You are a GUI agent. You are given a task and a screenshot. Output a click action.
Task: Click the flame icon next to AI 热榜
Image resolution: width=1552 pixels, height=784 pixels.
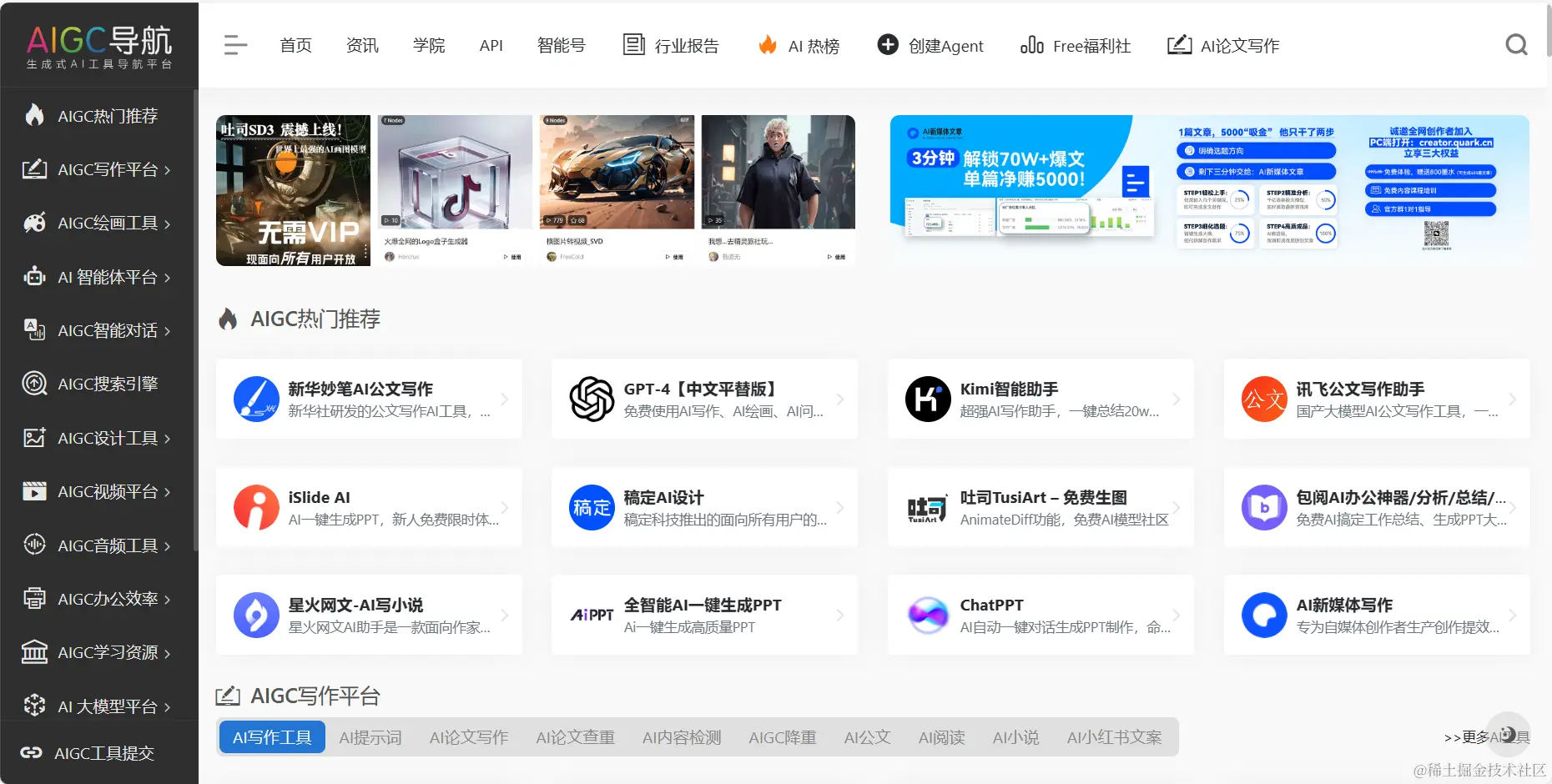click(x=768, y=45)
